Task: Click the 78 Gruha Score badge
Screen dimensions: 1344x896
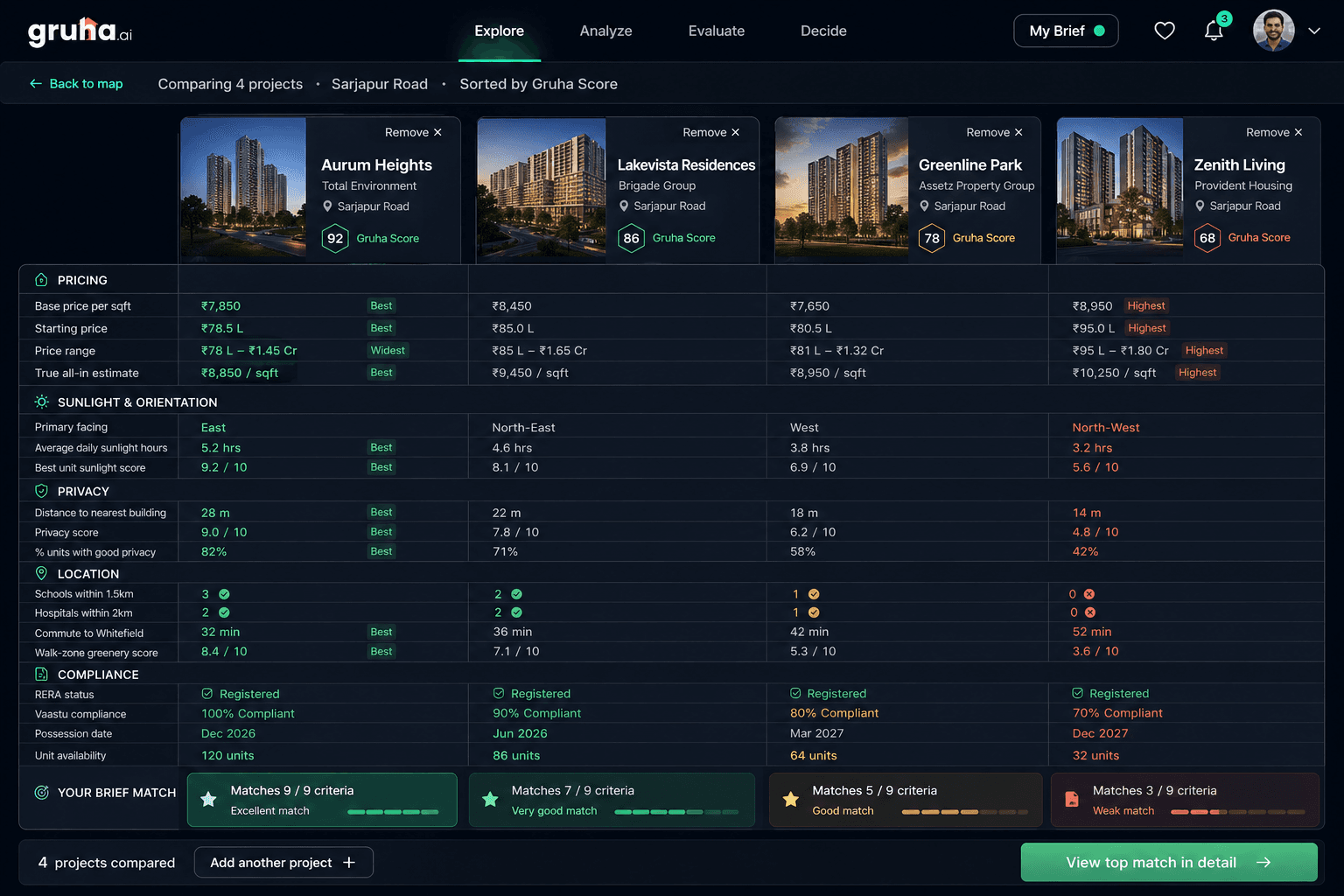Action: (932, 238)
